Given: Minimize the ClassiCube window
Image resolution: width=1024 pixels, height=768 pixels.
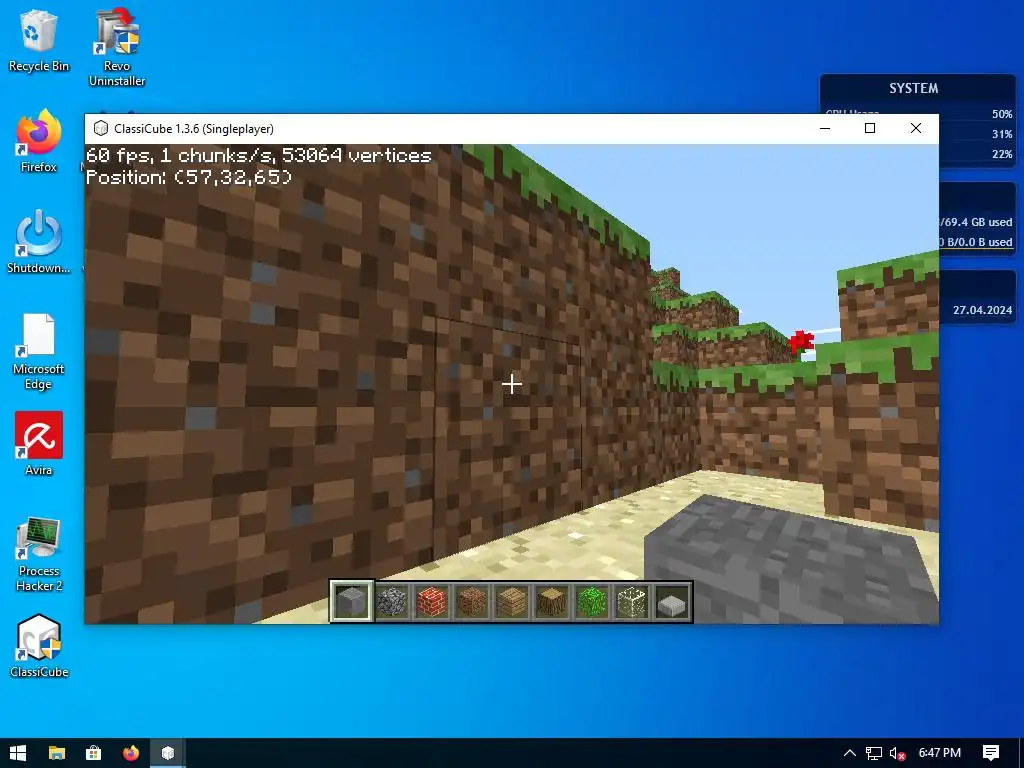Looking at the screenshot, I should click(x=825, y=129).
